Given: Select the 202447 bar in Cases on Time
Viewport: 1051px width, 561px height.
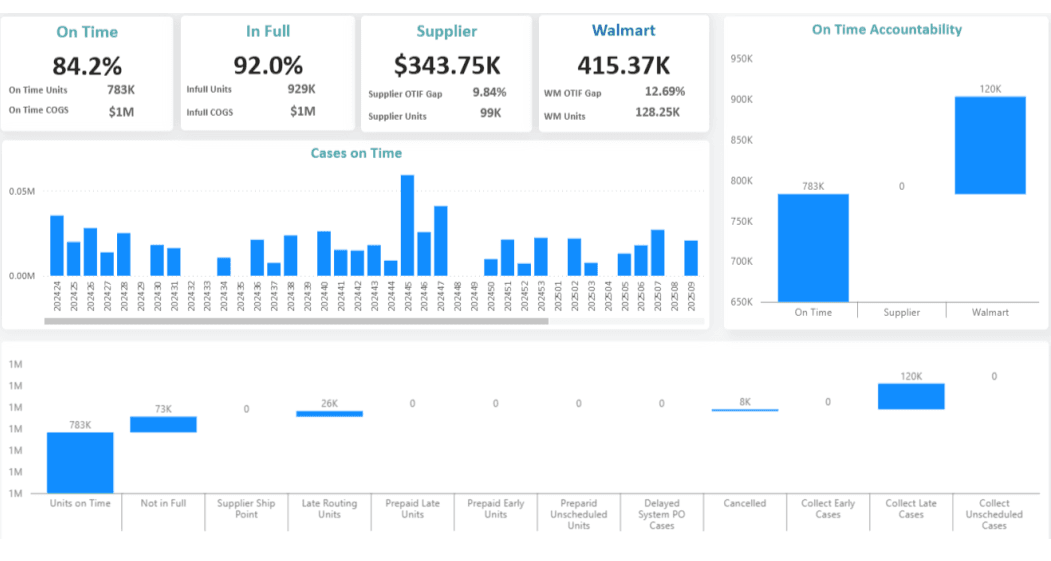Looking at the screenshot, I should [x=440, y=241].
